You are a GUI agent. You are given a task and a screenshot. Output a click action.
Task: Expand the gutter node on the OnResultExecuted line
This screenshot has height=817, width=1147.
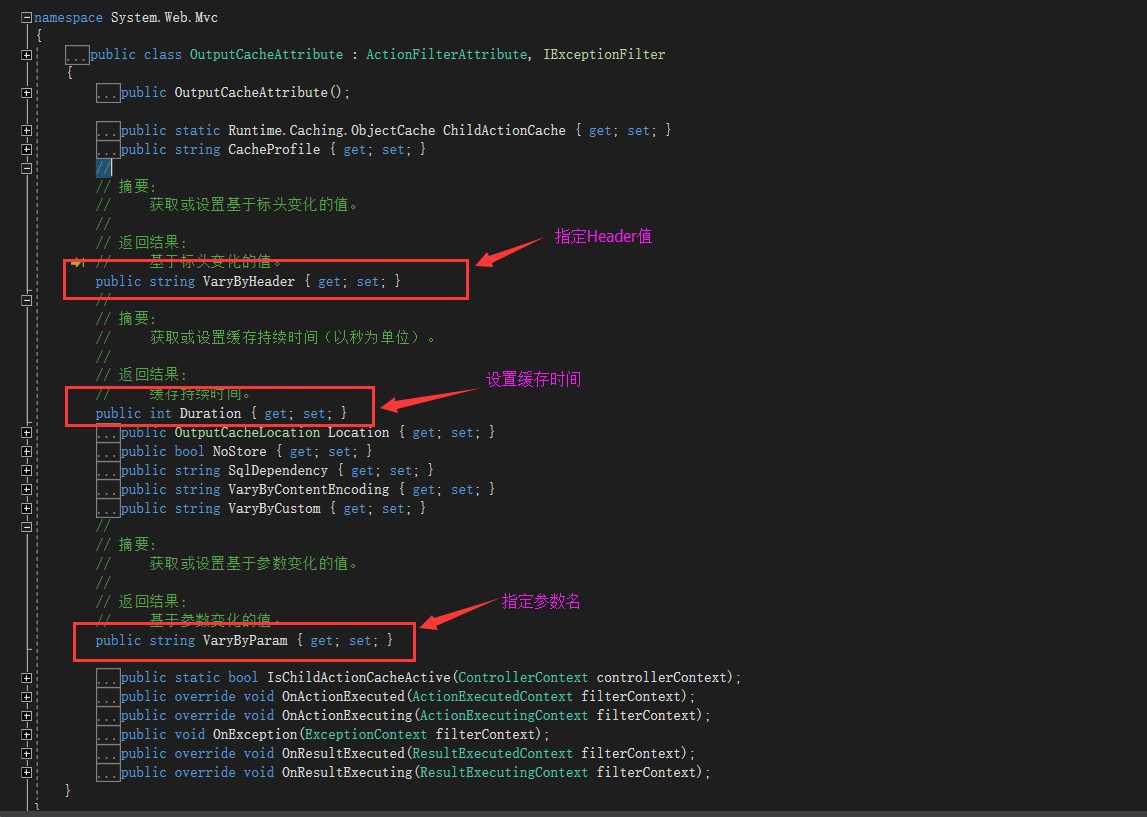[x=26, y=753]
